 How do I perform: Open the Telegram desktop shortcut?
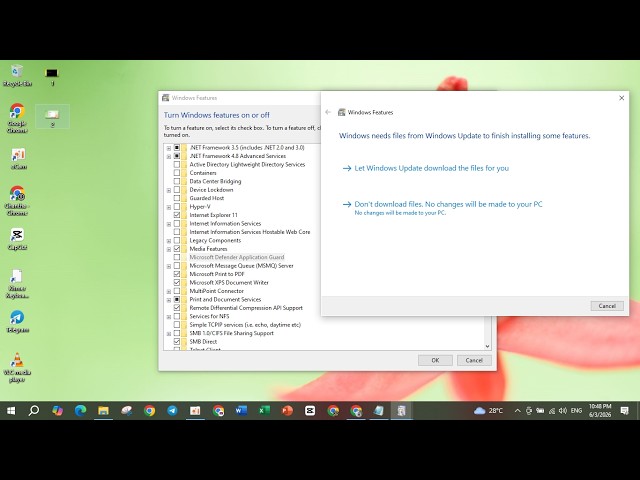pyautogui.click(x=17, y=321)
